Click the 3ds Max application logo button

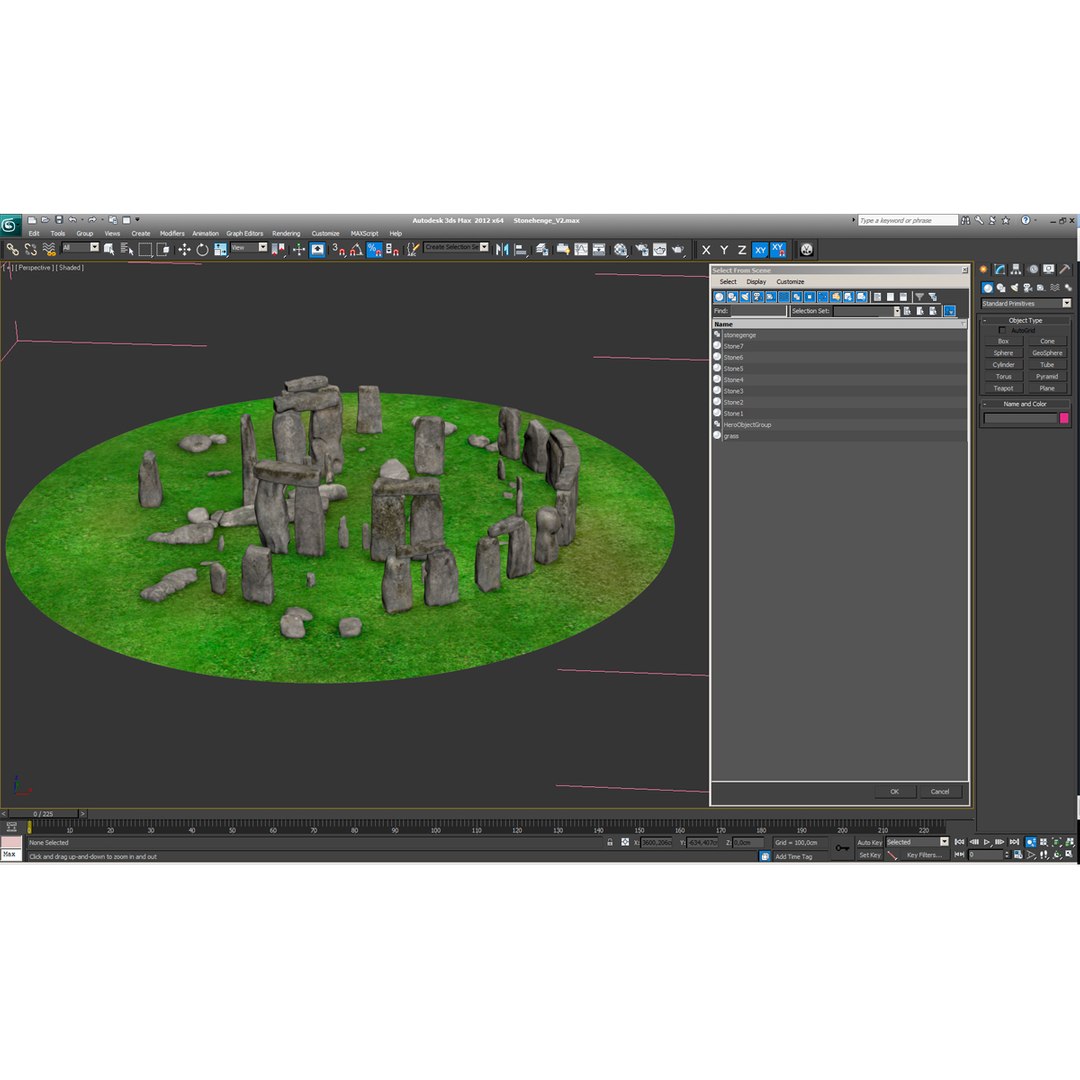click(10, 225)
